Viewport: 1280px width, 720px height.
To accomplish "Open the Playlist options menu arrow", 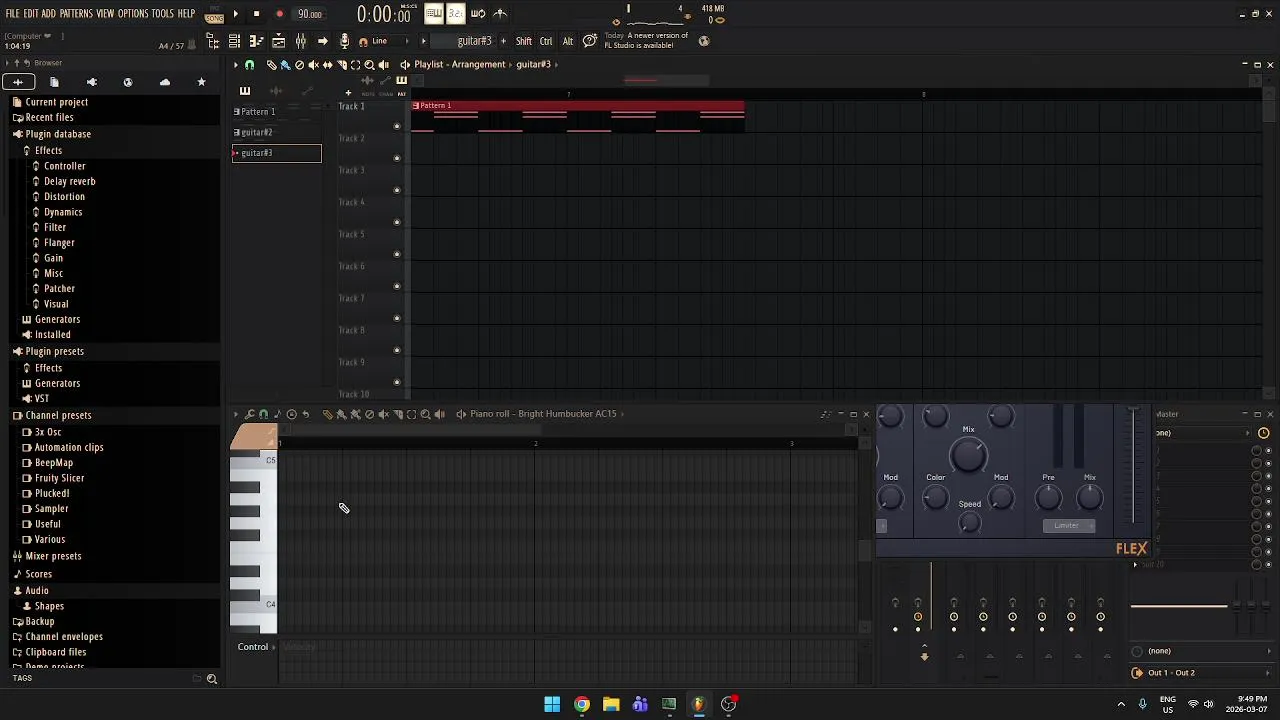I will tap(236, 65).
